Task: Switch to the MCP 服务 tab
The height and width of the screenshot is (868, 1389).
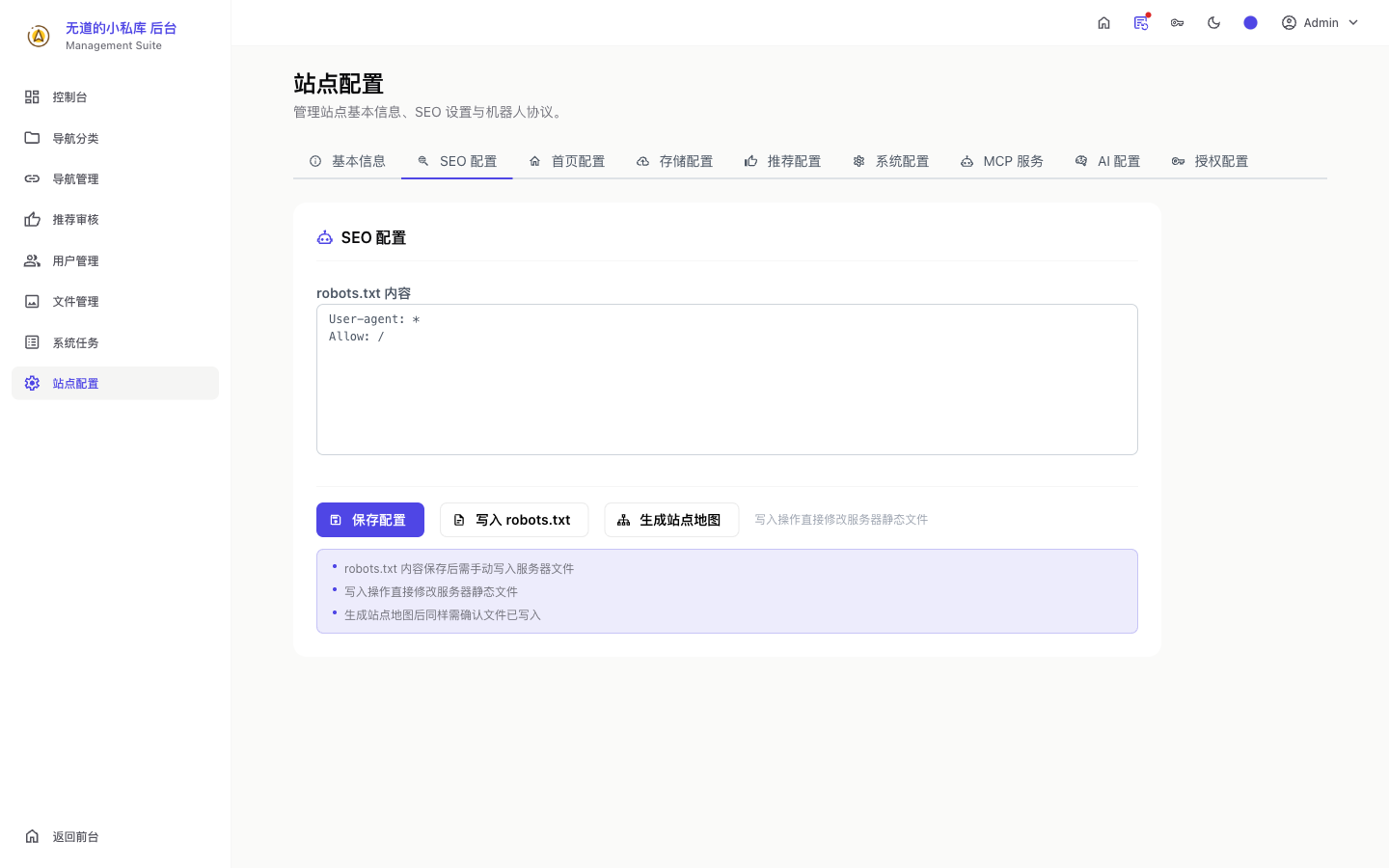Action: (x=1002, y=161)
